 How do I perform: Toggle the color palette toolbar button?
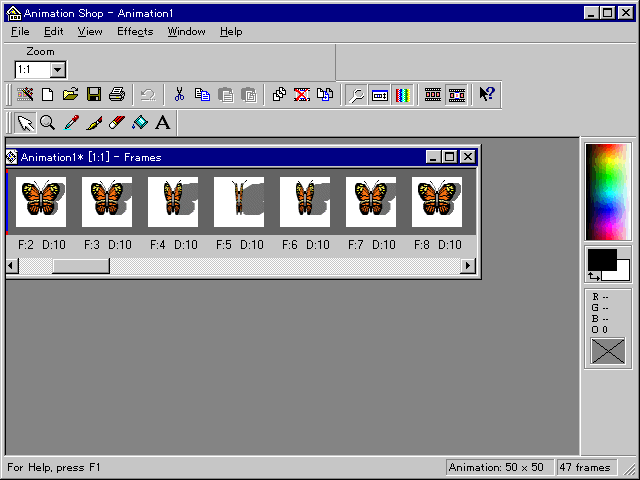click(402, 95)
